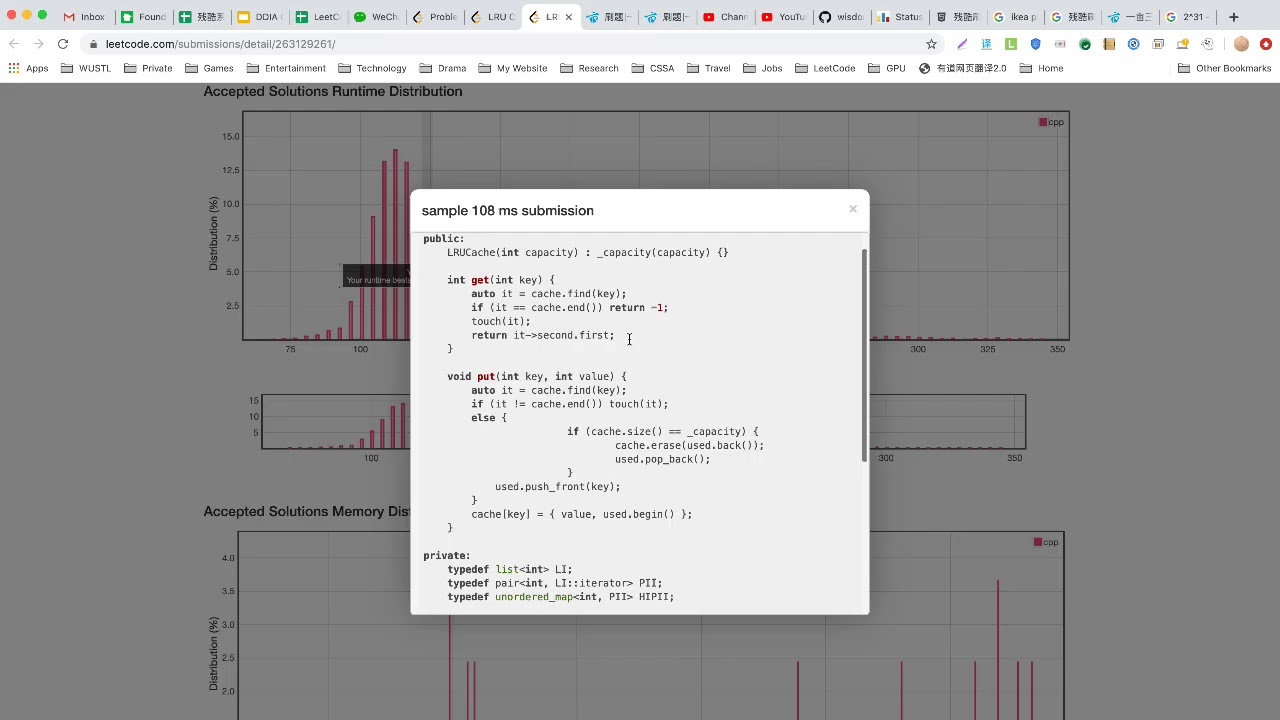This screenshot has width=1280, height=720.
Task: Go back to the previous page
Action: pos(14,44)
